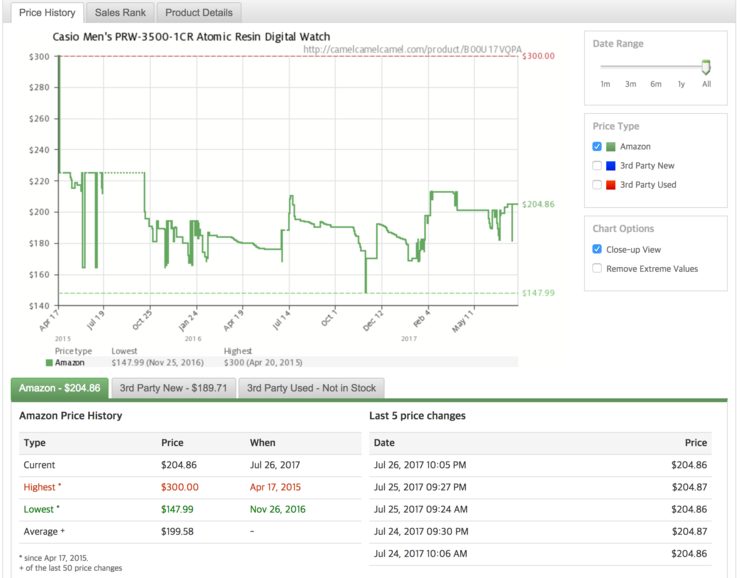Image resolution: width=740 pixels, height=578 pixels.
Task: Click the Jul 25, 2017 09:27 PM entry
Action: 420,487
